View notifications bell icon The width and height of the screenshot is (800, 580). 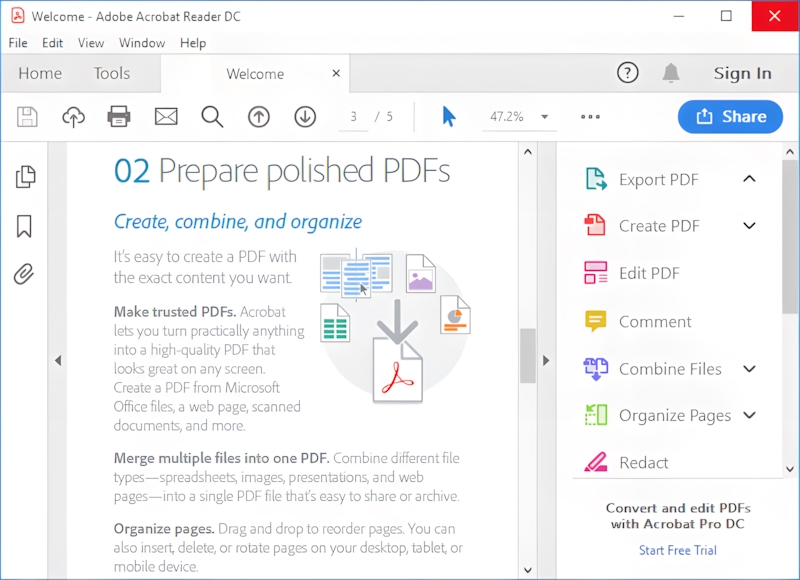point(671,73)
